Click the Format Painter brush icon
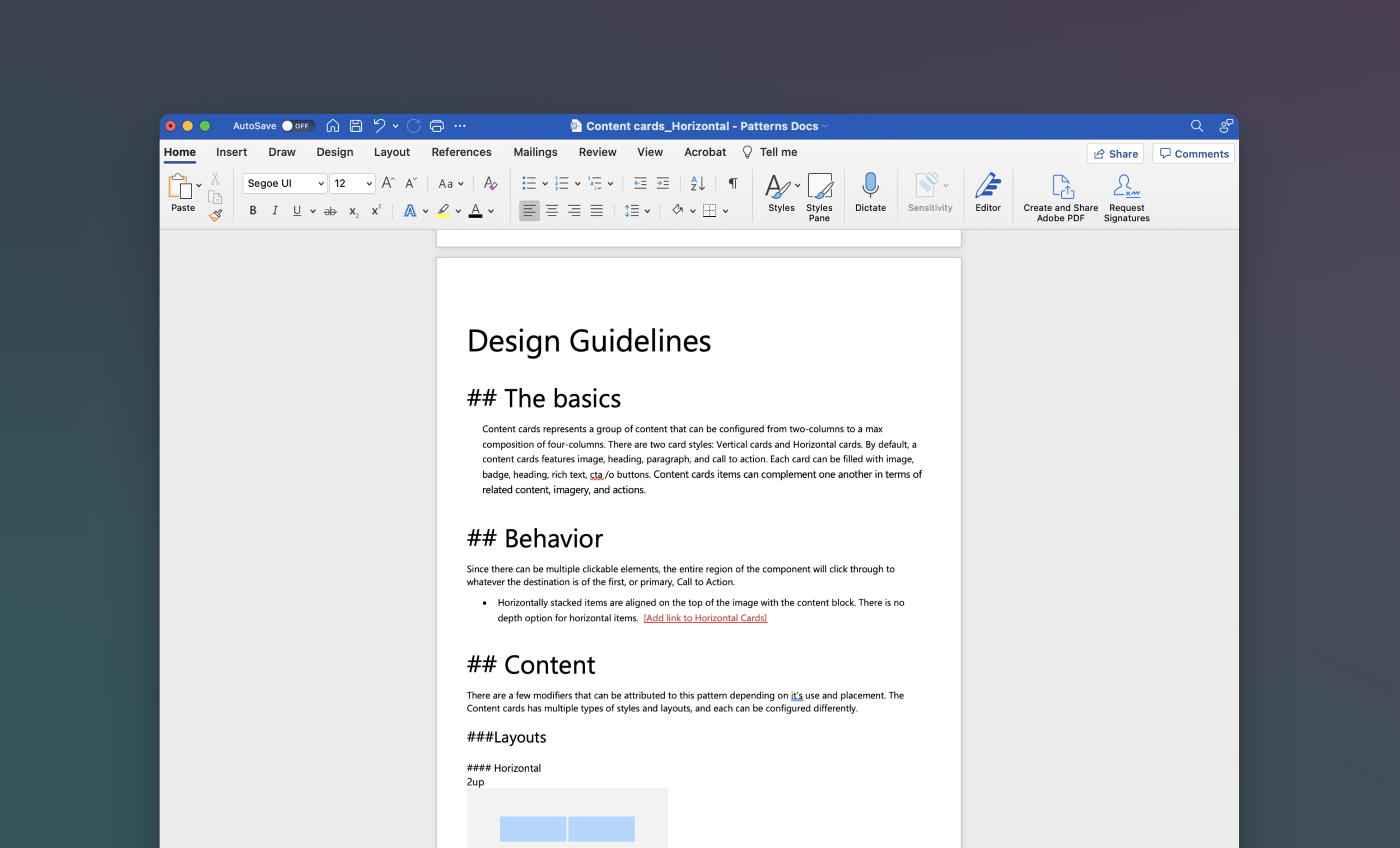 point(216,215)
